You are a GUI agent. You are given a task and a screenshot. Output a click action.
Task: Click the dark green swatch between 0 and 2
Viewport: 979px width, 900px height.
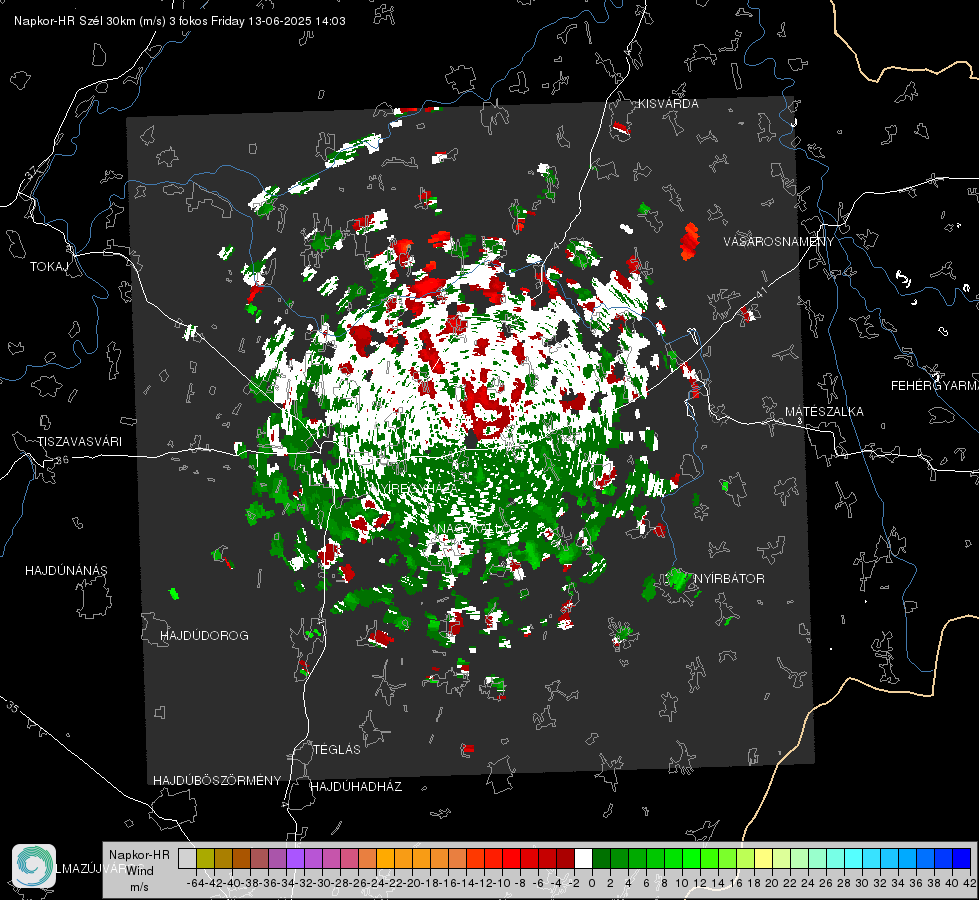tap(601, 858)
